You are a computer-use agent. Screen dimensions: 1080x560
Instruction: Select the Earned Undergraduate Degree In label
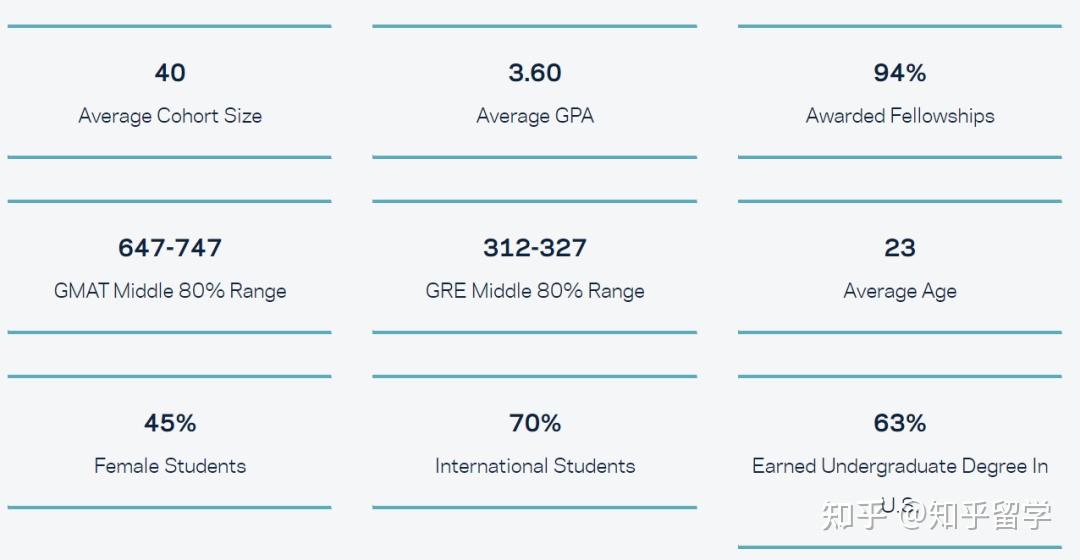900,466
